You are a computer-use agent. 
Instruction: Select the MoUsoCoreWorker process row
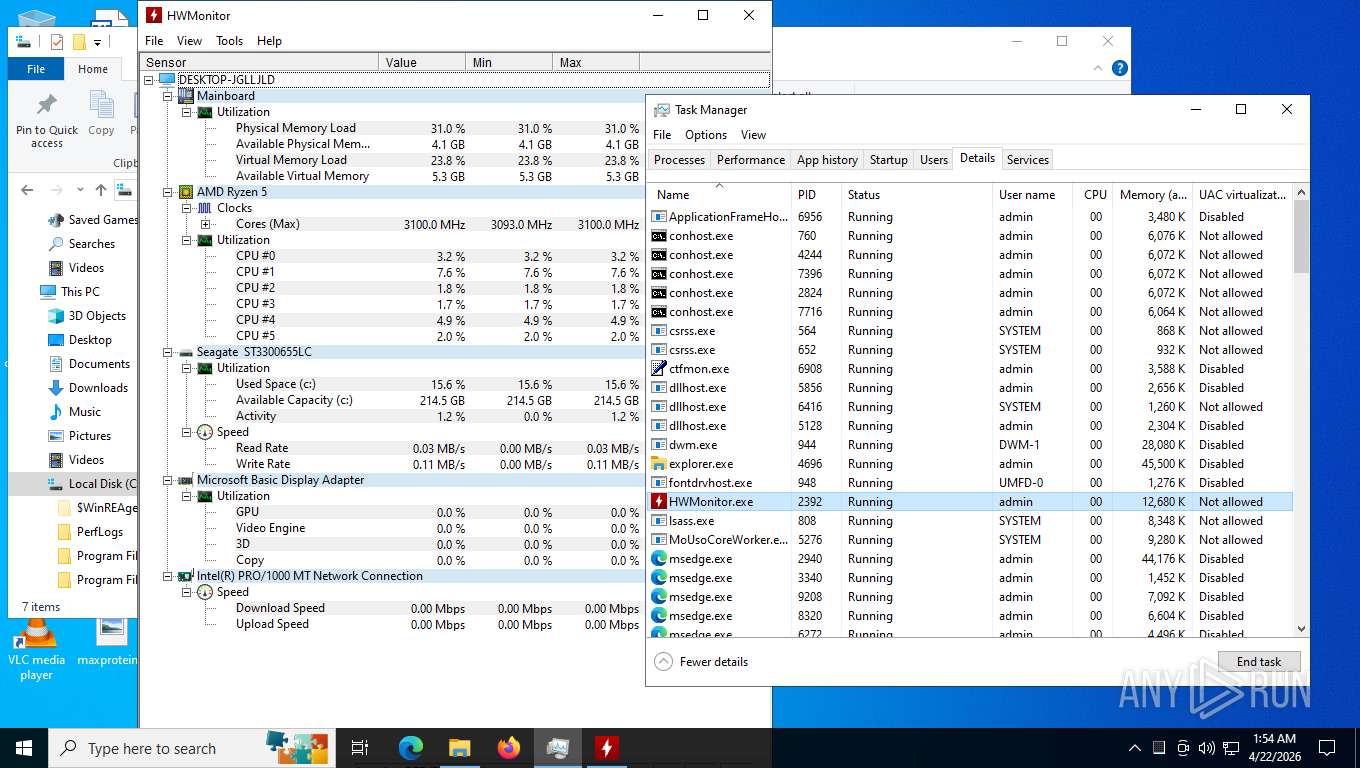tap(970, 540)
